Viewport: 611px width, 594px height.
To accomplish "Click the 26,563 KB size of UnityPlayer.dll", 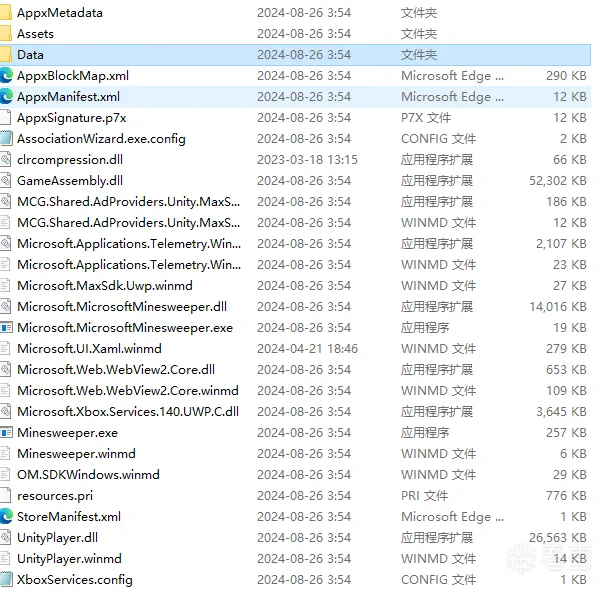I will coord(558,538).
